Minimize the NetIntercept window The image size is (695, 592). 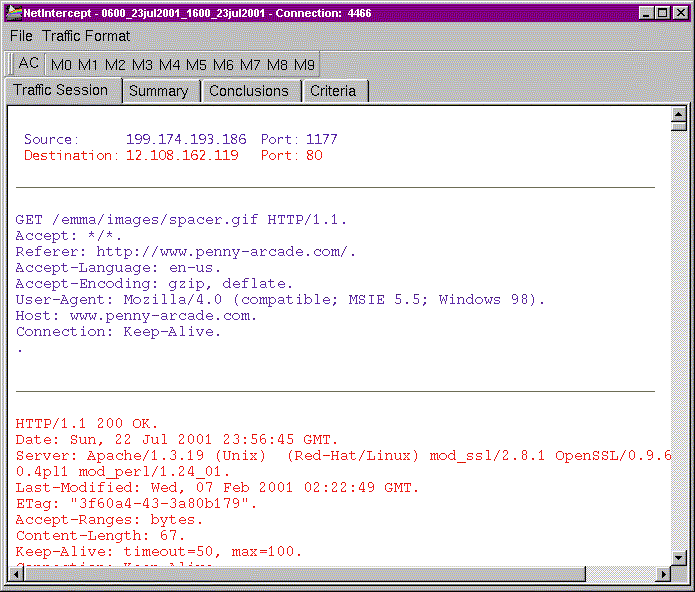[646, 13]
